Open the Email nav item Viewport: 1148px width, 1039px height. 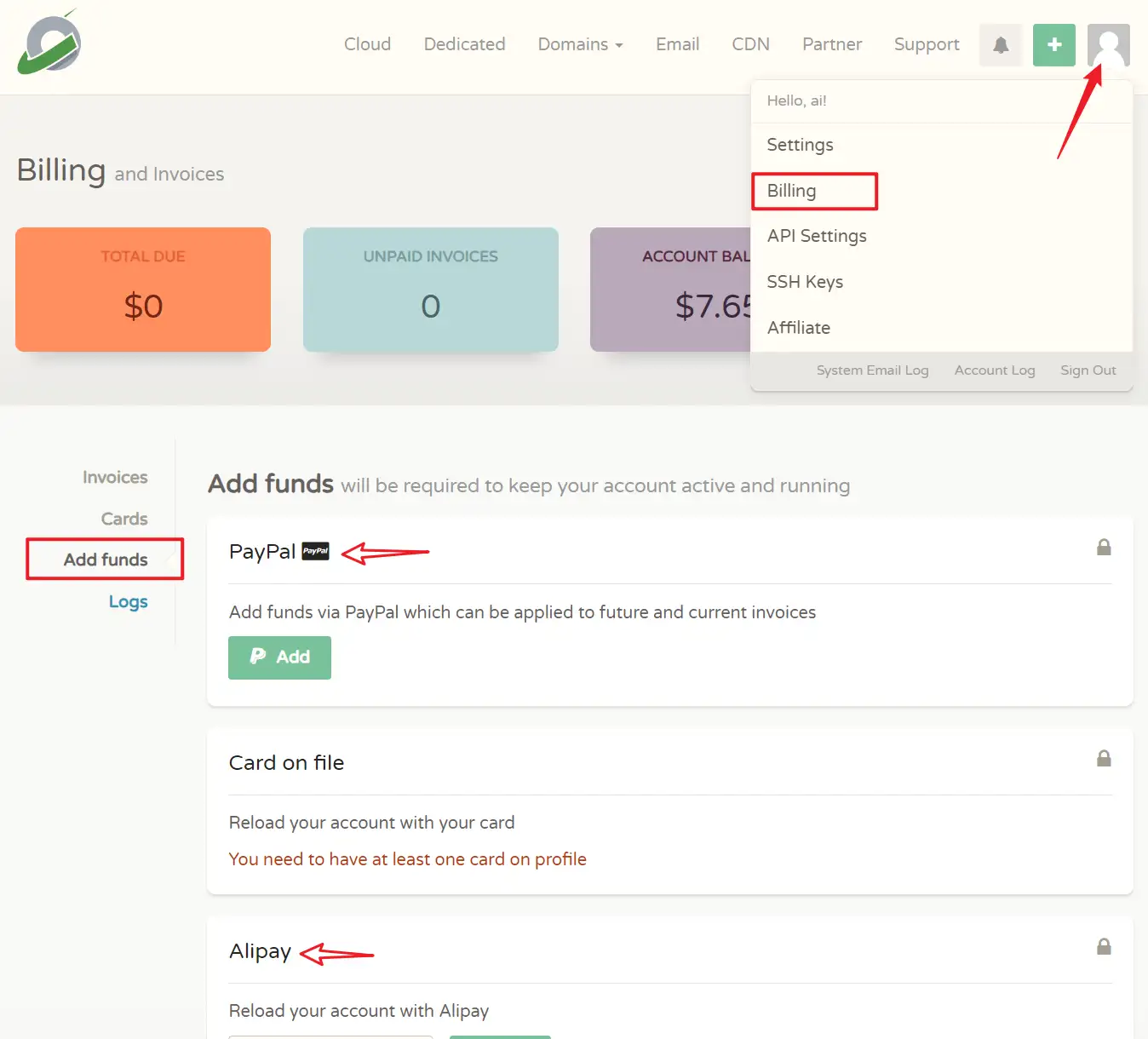pyautogui.click(x=677, y=44)
